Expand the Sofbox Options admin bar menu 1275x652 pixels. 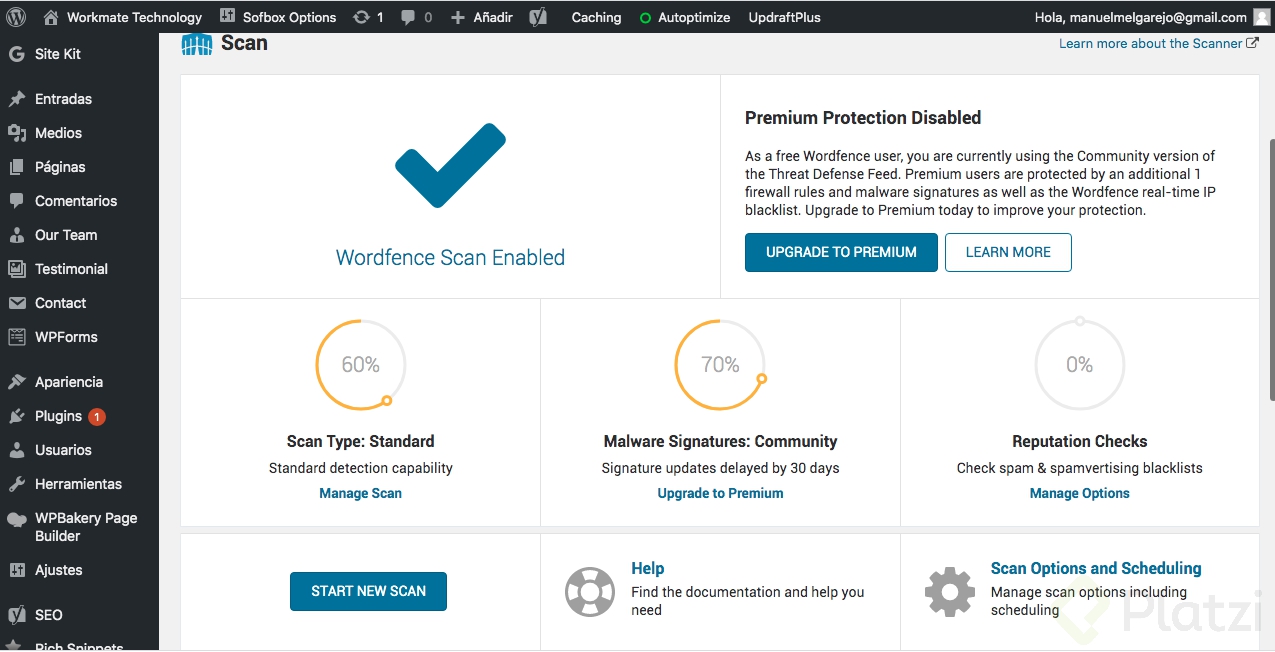278,17
